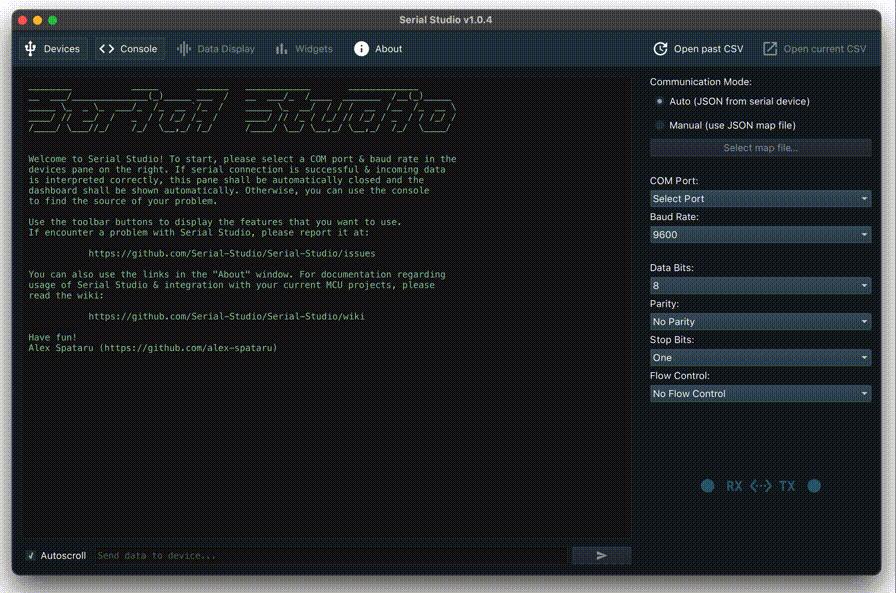Open the Parity selection dropdown

[760, 321]
